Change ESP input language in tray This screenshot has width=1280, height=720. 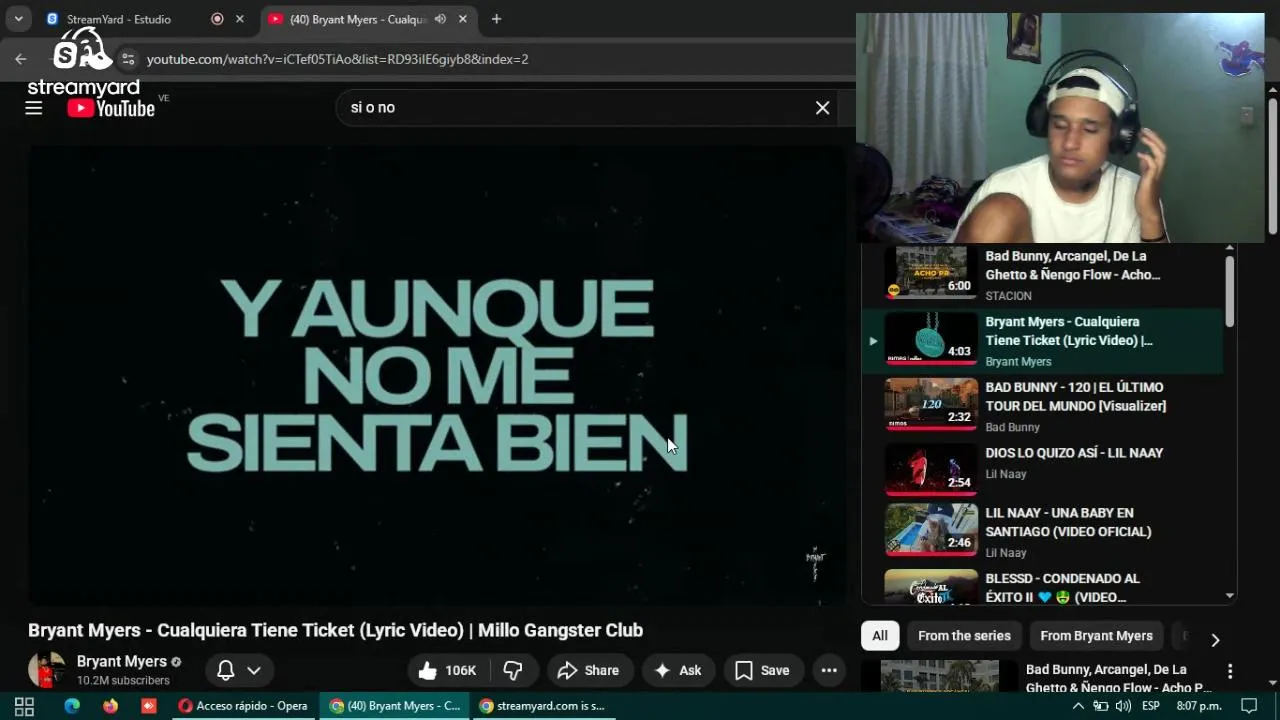[x=1151, y=706]
